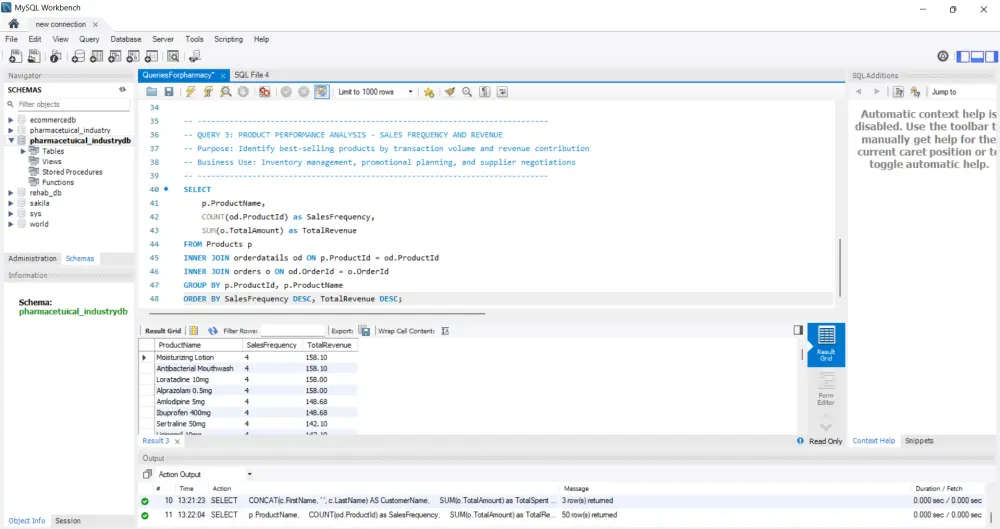Save the script using the floppy disk icon
The image size is (1000, 529).
tap(169, 92)
